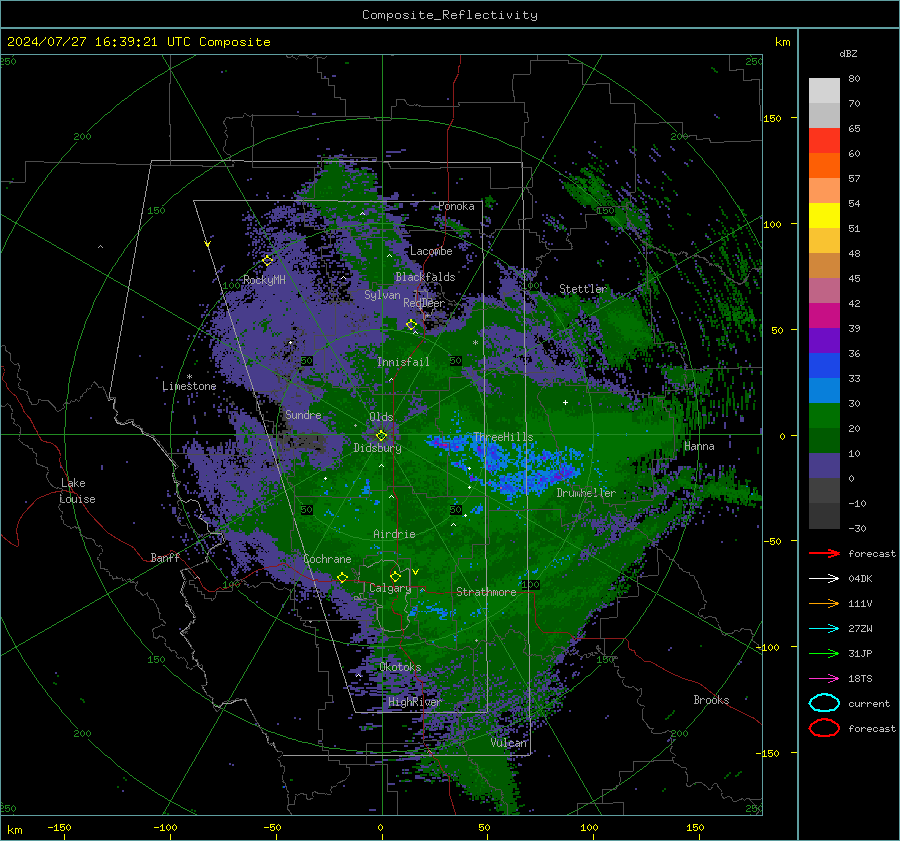The width and height of the screenshot is (900, 841).
Task: Click the Okotoks city label
Action: click(x=400, y=667)
